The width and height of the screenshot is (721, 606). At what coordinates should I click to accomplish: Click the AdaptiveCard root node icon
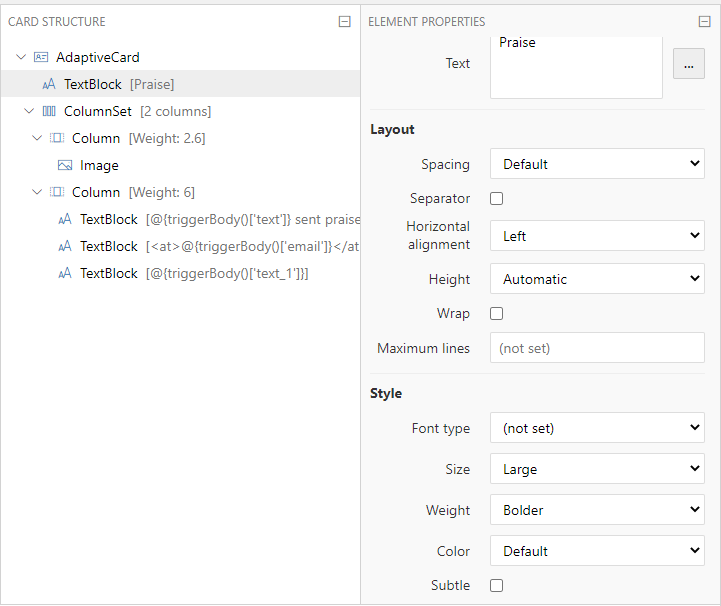coord(41,58)
